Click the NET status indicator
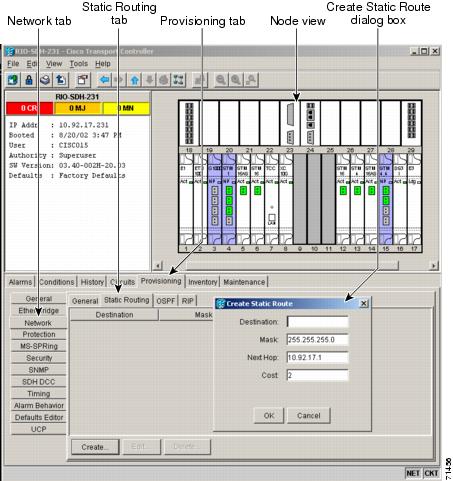Viewport: 453px width, 481px height. click(x=413, y=473)
